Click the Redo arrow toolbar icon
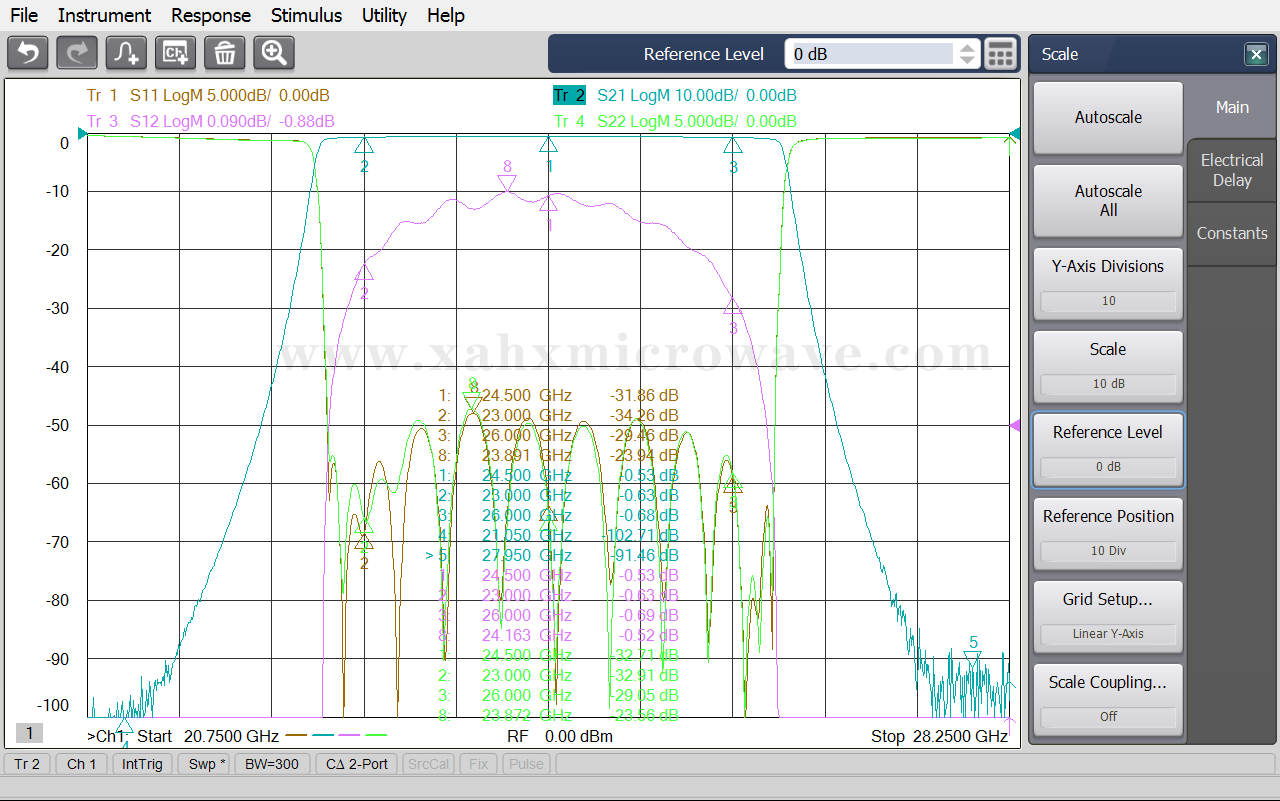 pyautogui.click(x=77, y=53)
